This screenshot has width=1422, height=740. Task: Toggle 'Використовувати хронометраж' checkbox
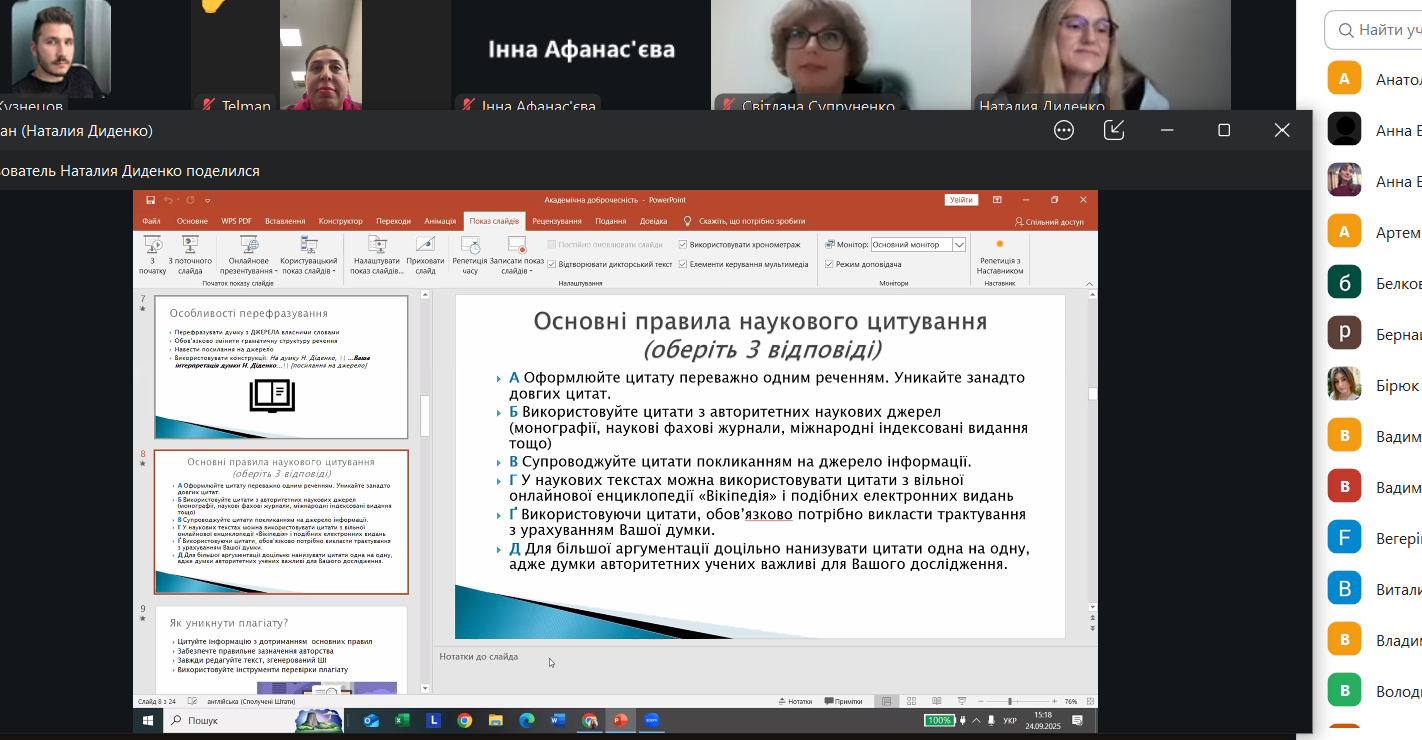(x=683, y=244)
